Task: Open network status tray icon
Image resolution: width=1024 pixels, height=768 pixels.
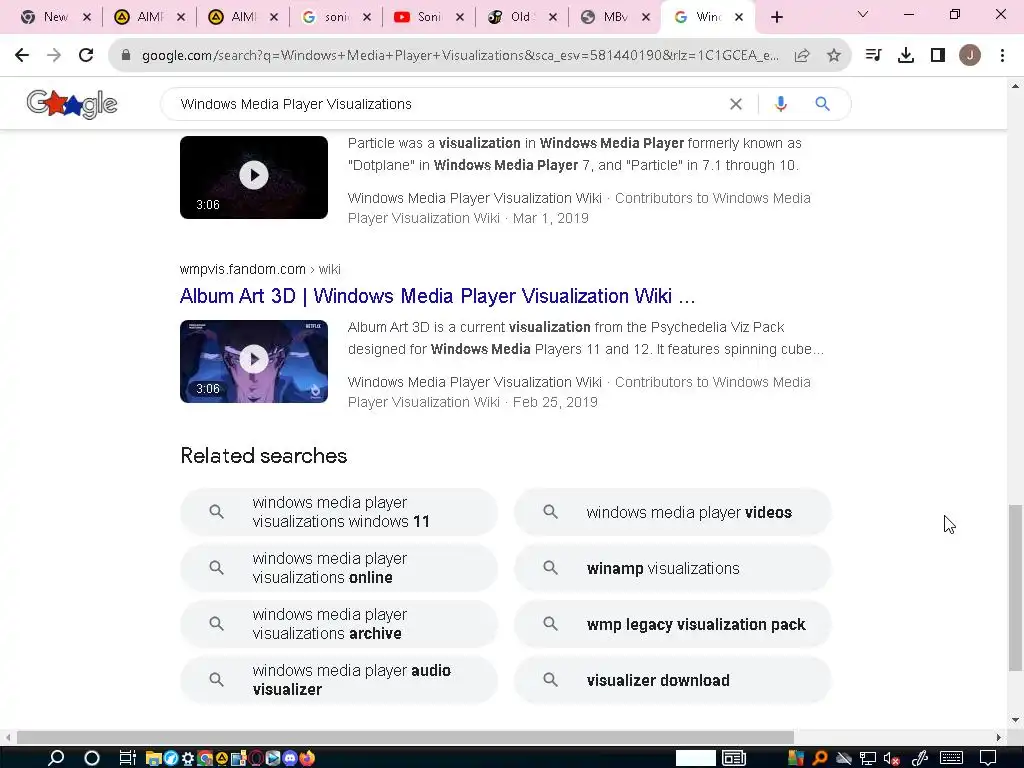Action: 867,758
